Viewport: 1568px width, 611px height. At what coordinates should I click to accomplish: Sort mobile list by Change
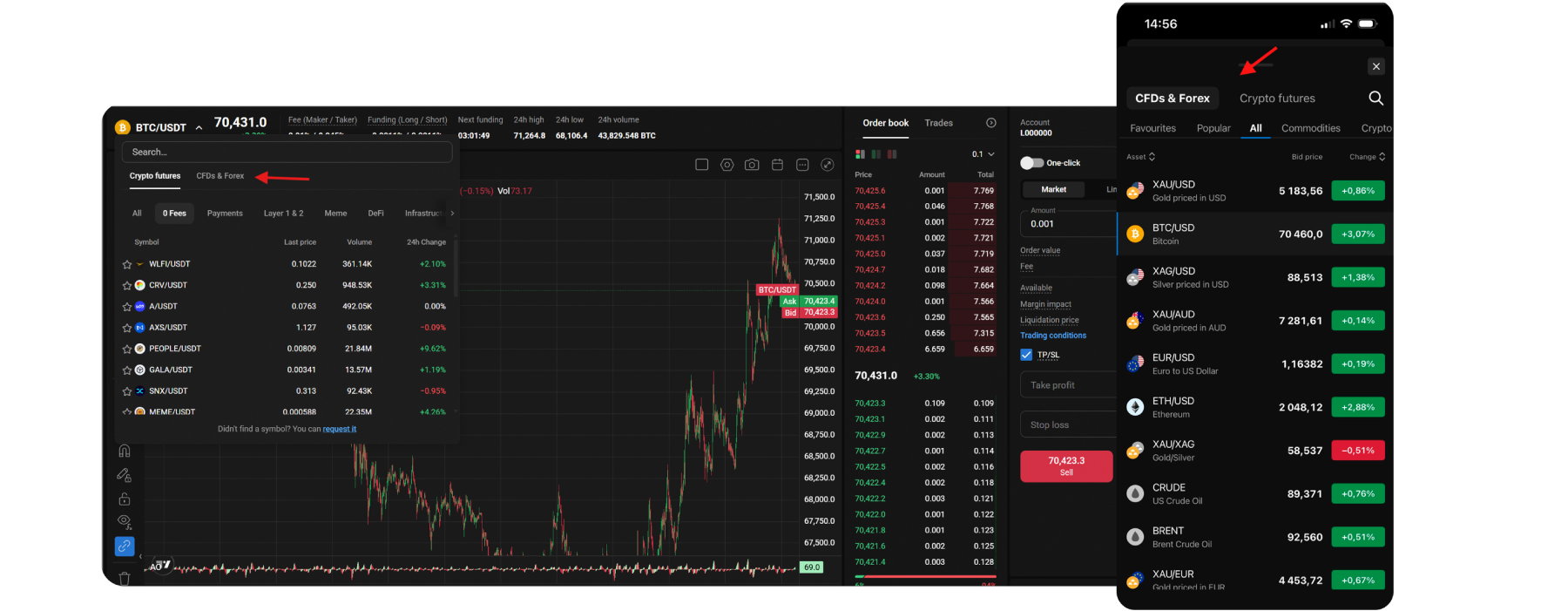pyautogui.click(x=1367, y=157)
